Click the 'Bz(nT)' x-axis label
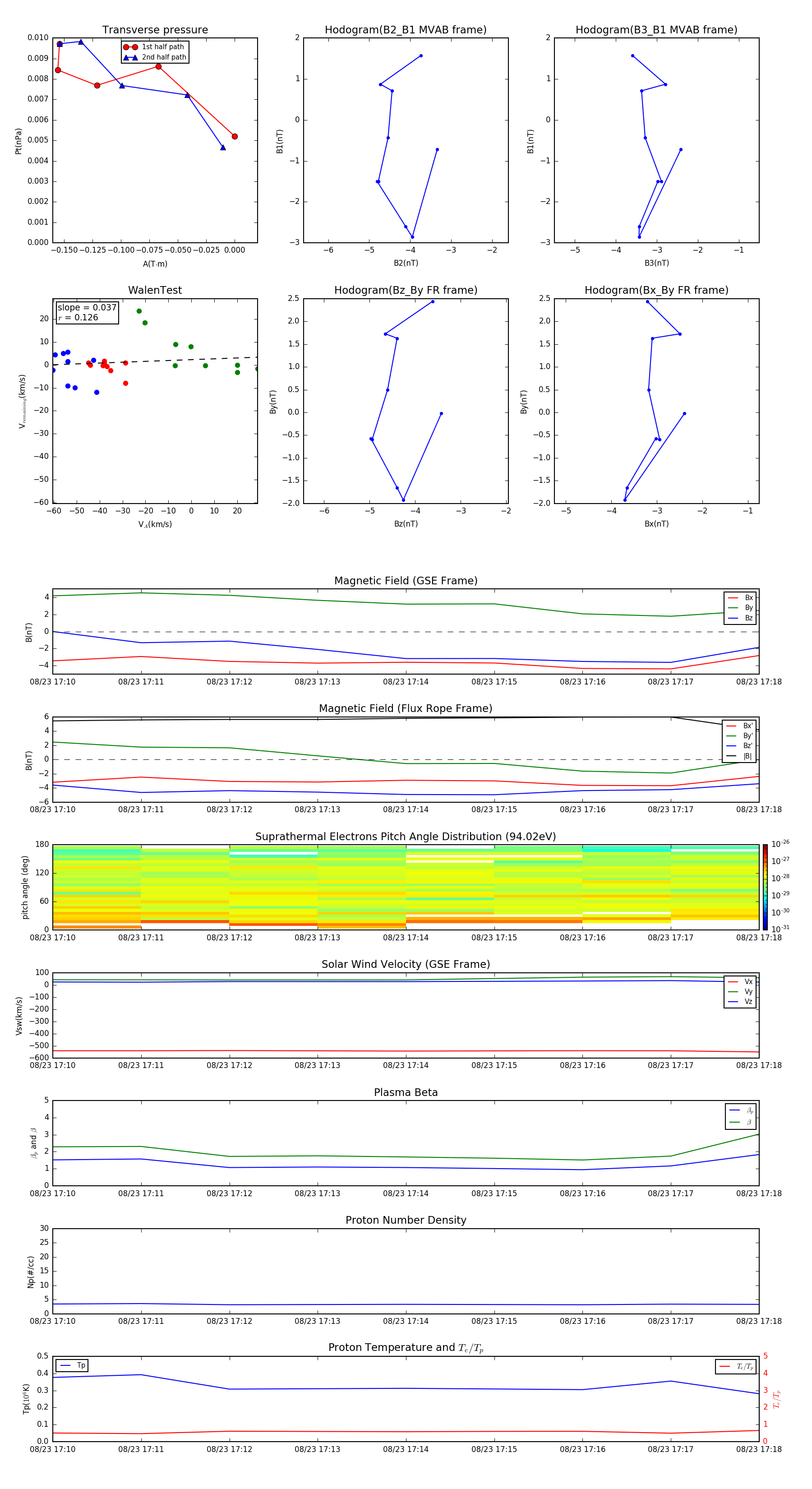 coord(406,524)
